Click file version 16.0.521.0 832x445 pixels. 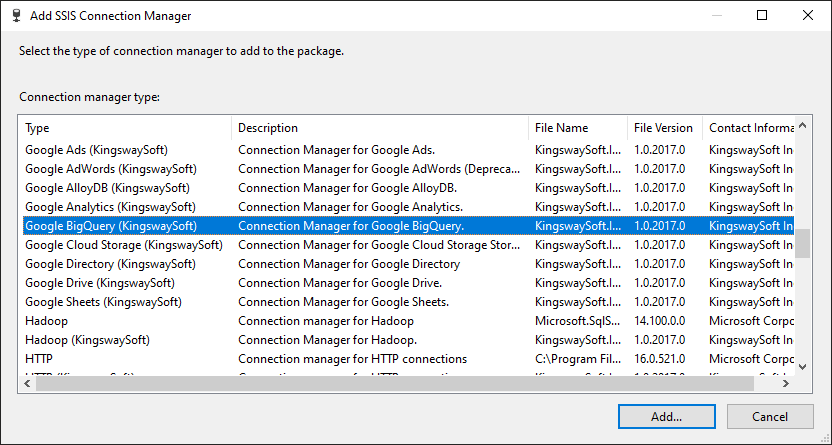click(660, 359)
